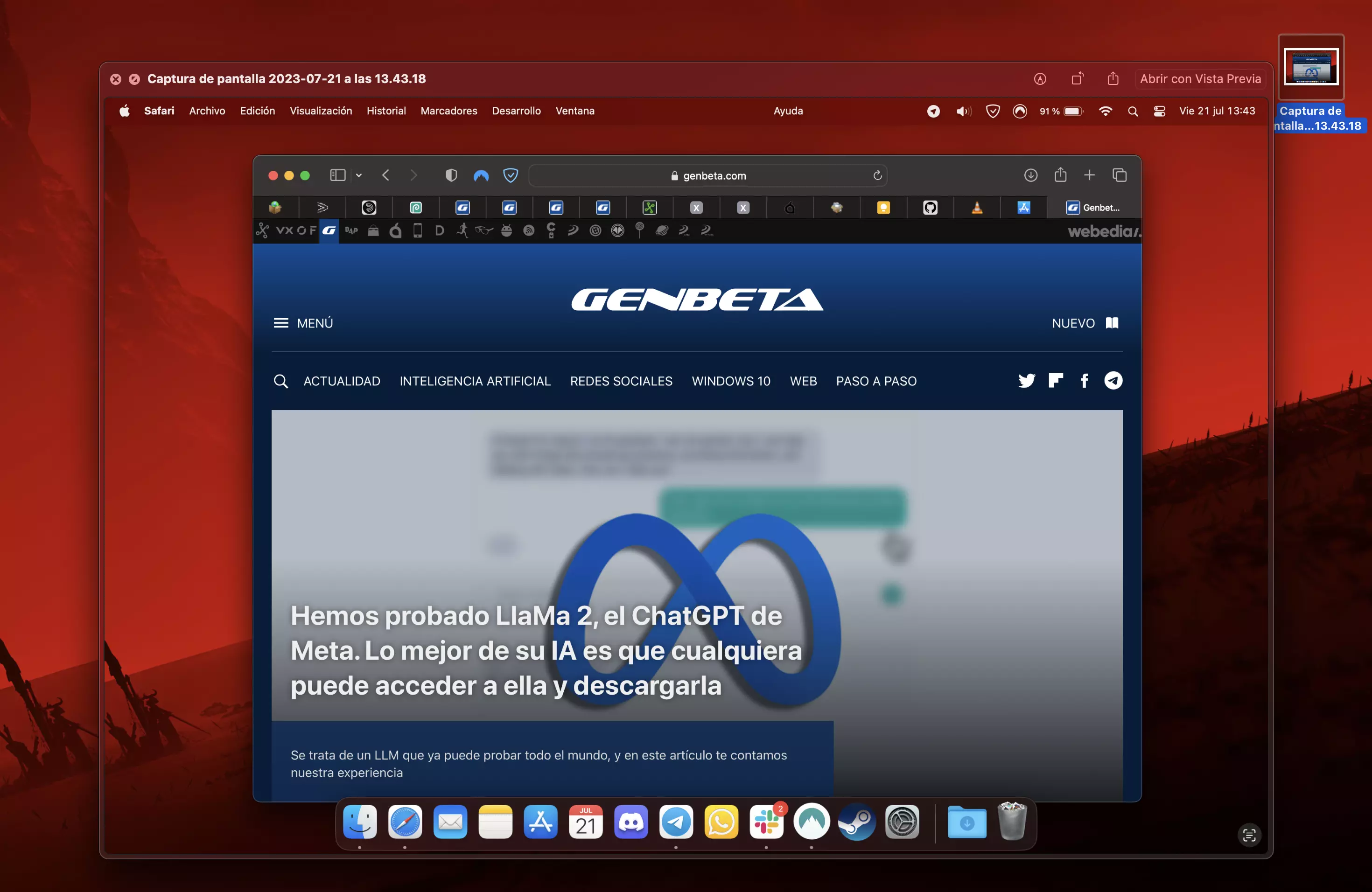Click the share icon in Quick Look title bar
This screenshot has width=1372, height=892.
click(x=1113, y=78)
